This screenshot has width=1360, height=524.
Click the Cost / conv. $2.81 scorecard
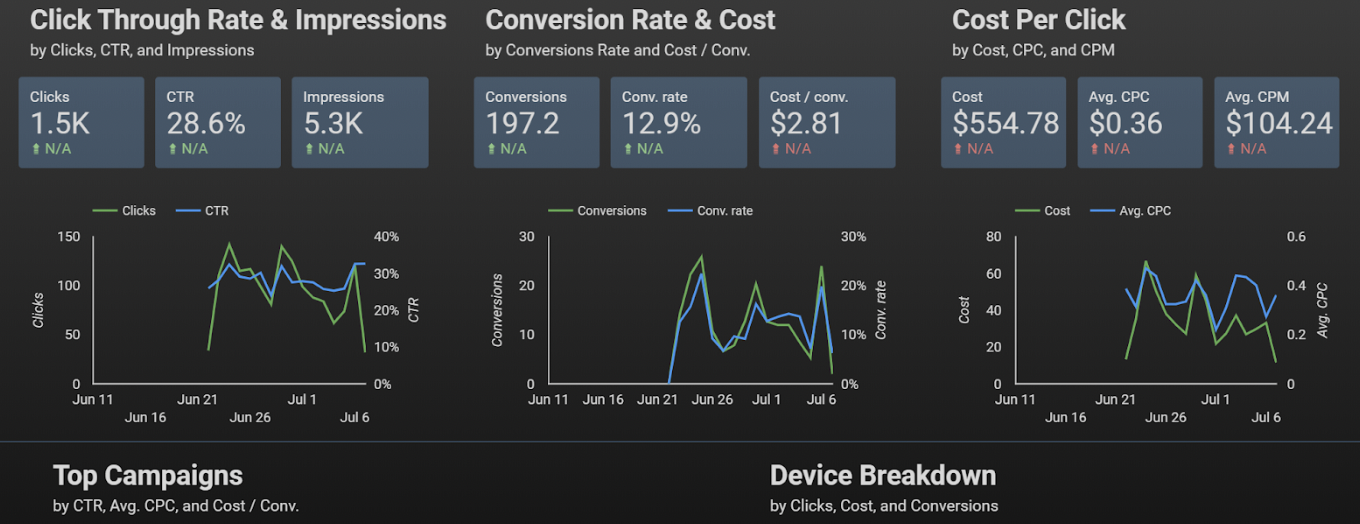coord(826,122)
